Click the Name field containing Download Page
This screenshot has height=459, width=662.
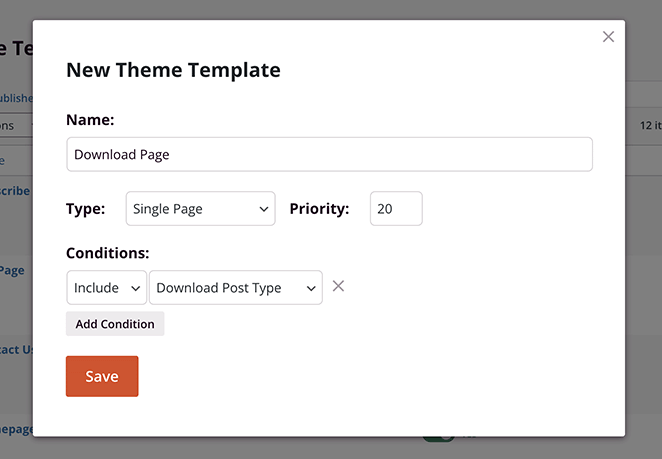pyautogui.click(x=329, y=155)
